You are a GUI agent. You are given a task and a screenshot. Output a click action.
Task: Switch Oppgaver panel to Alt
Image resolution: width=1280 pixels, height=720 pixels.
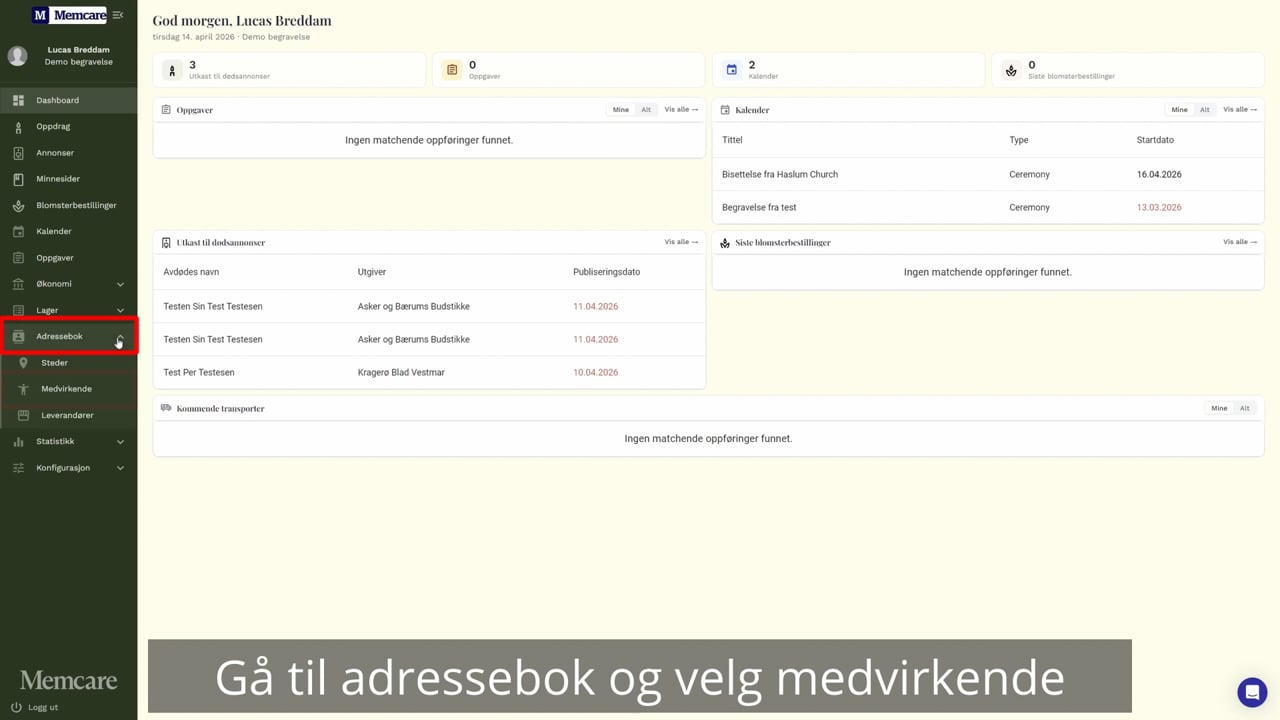646,110
